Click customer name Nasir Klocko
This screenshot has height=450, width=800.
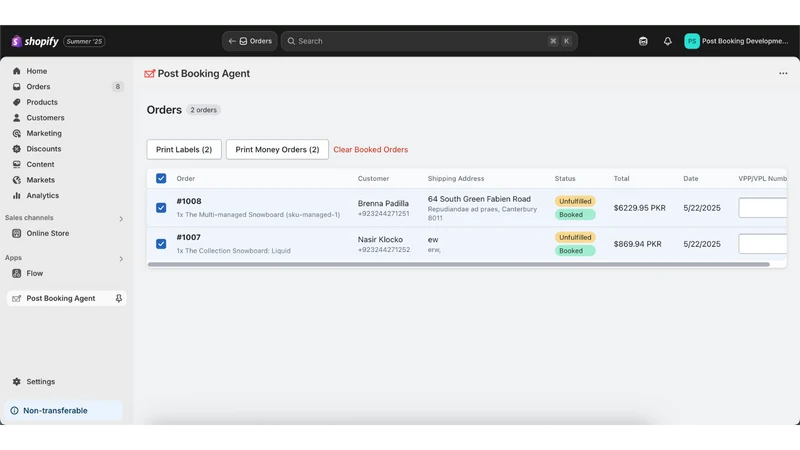380,239
